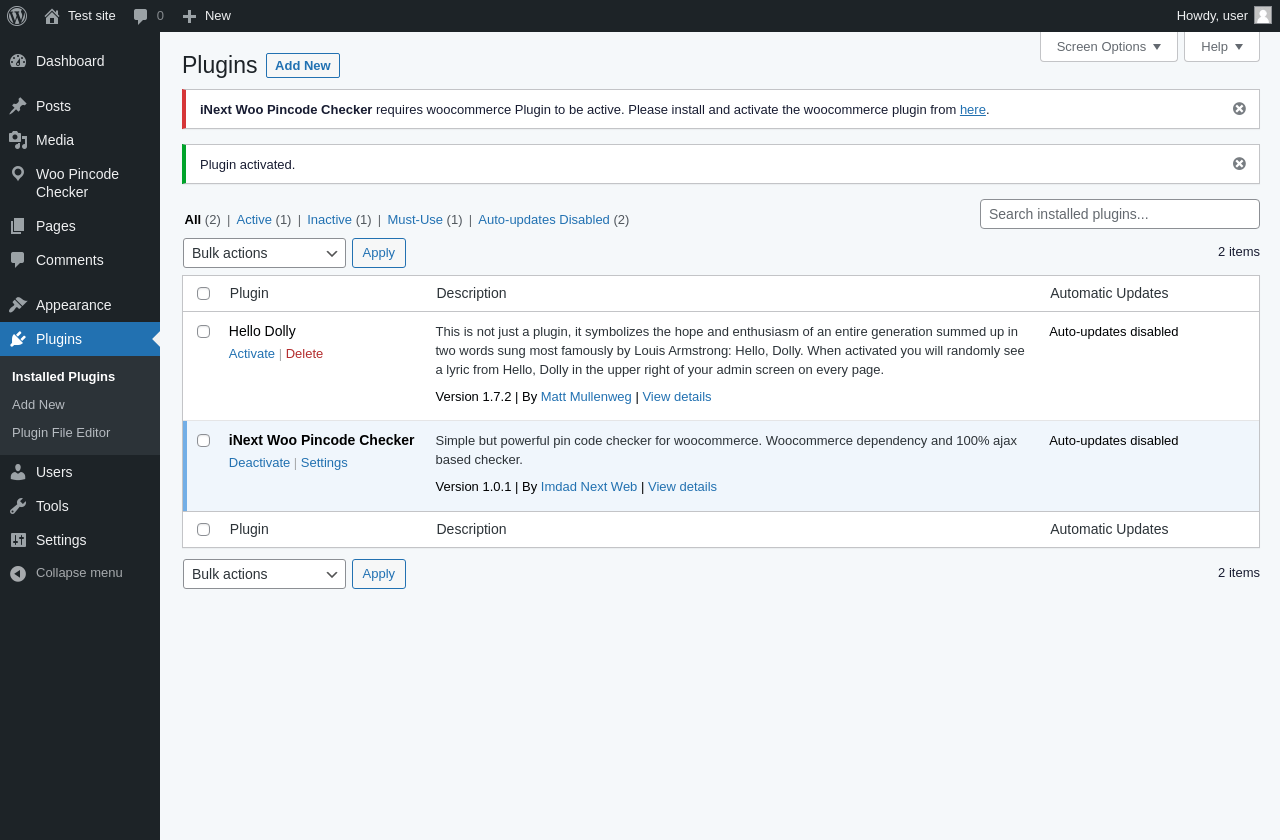The image size is (1280, 840).
Task: Deactivate the iNext Woo Pincode Checker plugin
Action: coord(259,463)
